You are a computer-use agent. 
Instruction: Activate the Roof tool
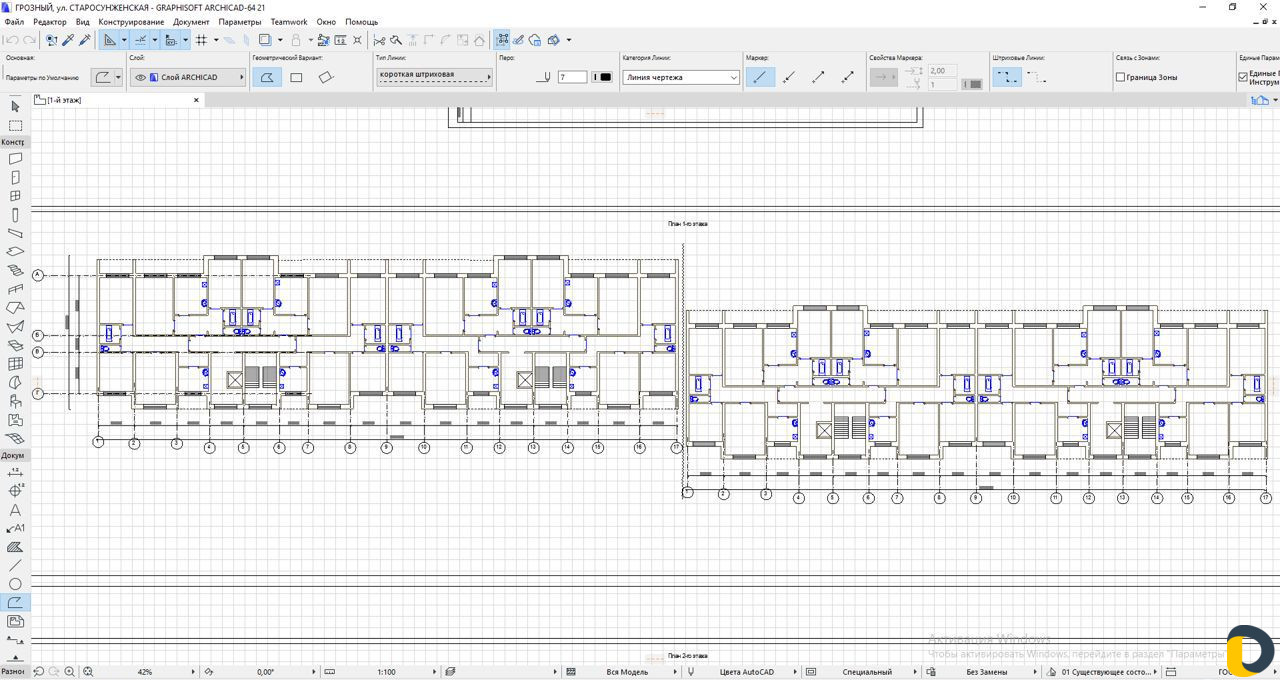(15, 308)
